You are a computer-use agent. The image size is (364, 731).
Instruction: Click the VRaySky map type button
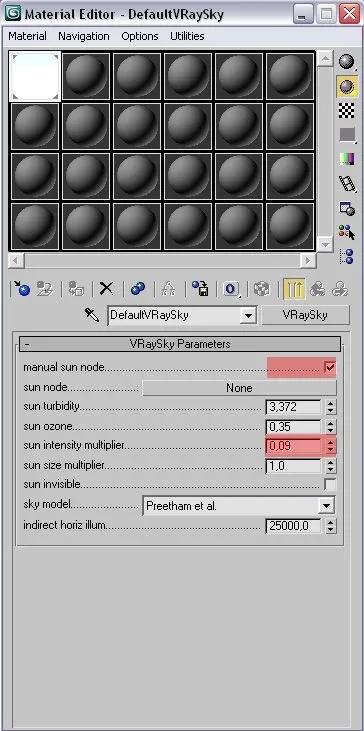[x=305, y=315]
